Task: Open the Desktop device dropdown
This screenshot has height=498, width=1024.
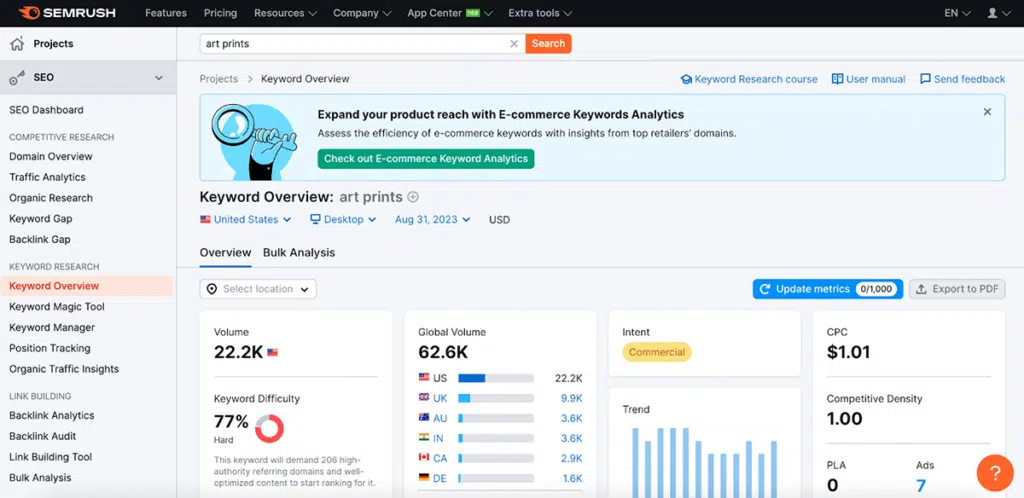Action: tap(343, 219)
